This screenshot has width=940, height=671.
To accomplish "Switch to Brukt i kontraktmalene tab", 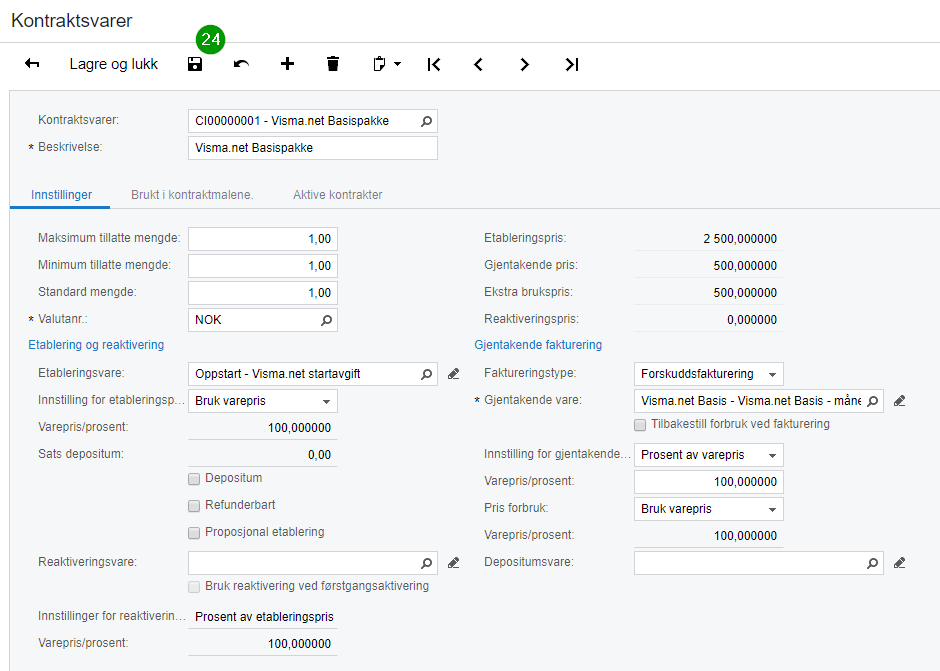I will pos(192,195).
